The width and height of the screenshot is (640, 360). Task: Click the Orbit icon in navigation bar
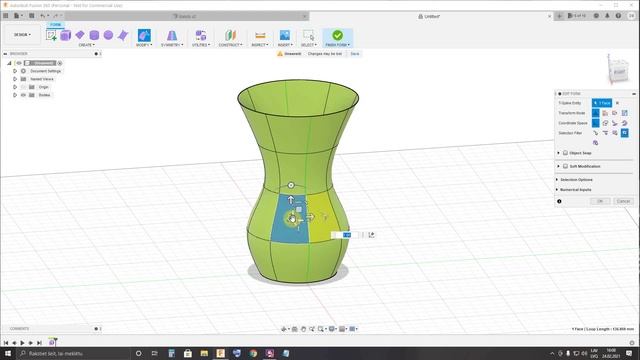coord(284,329)
